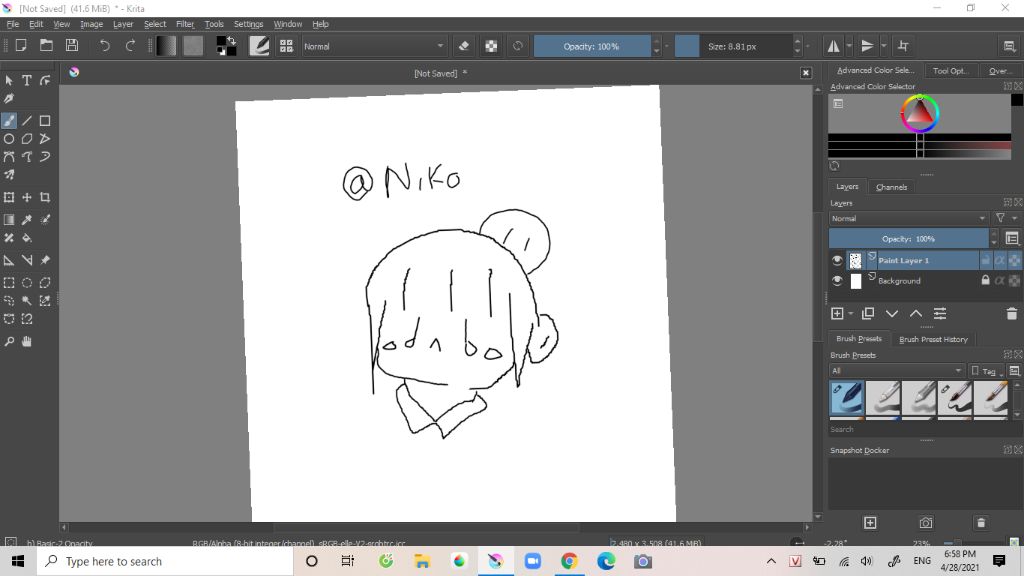Toggle Preserve Alpha in toolbar
The height and width of the screenshot is (576, 1024).
point(491,46)
